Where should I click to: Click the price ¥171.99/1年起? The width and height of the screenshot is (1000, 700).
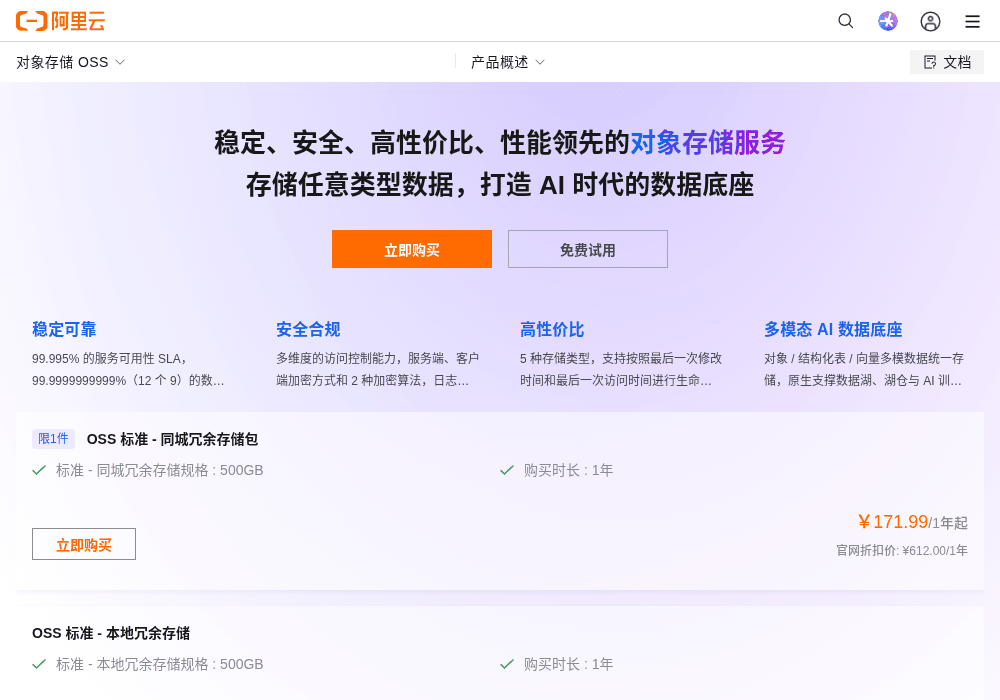pyautogui.click(x=913, y=522)
